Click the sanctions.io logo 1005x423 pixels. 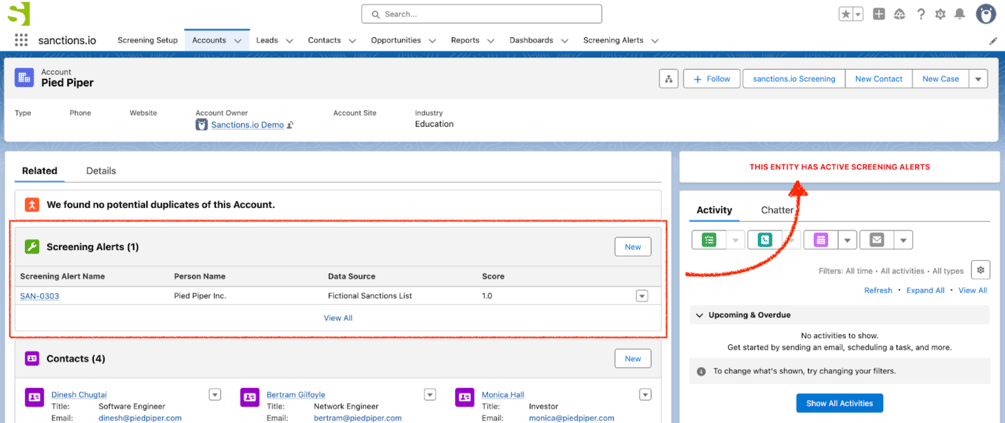tap(19, 13)
